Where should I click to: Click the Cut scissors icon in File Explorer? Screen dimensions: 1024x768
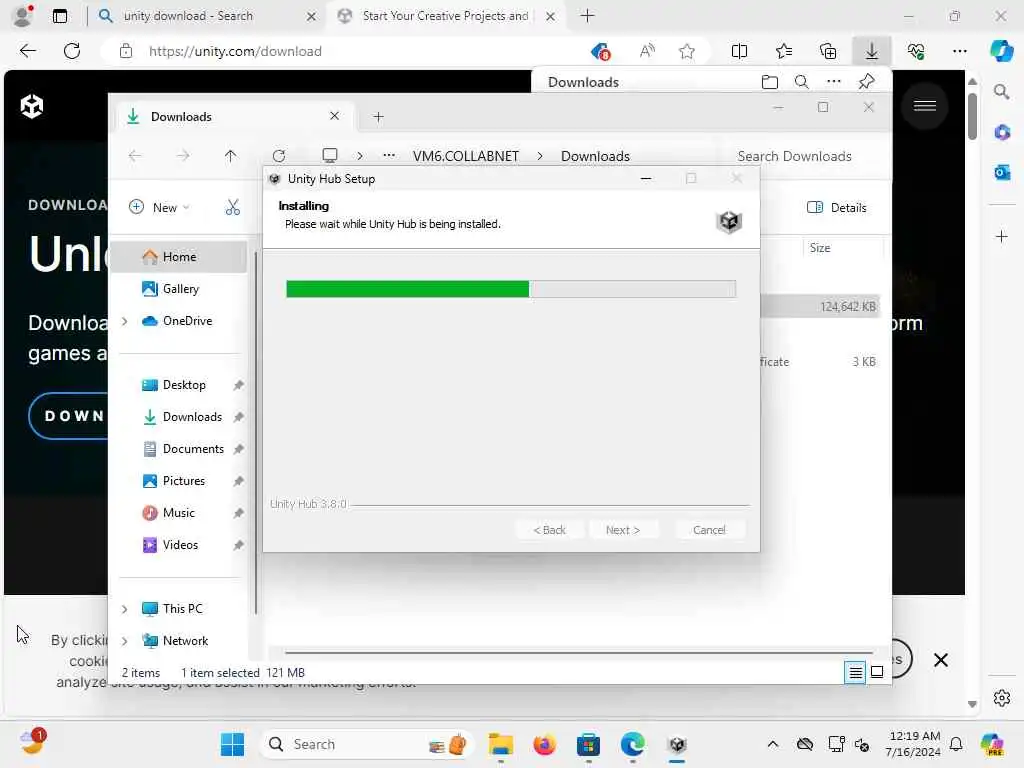pyautogui.click(x=232, y=208)
